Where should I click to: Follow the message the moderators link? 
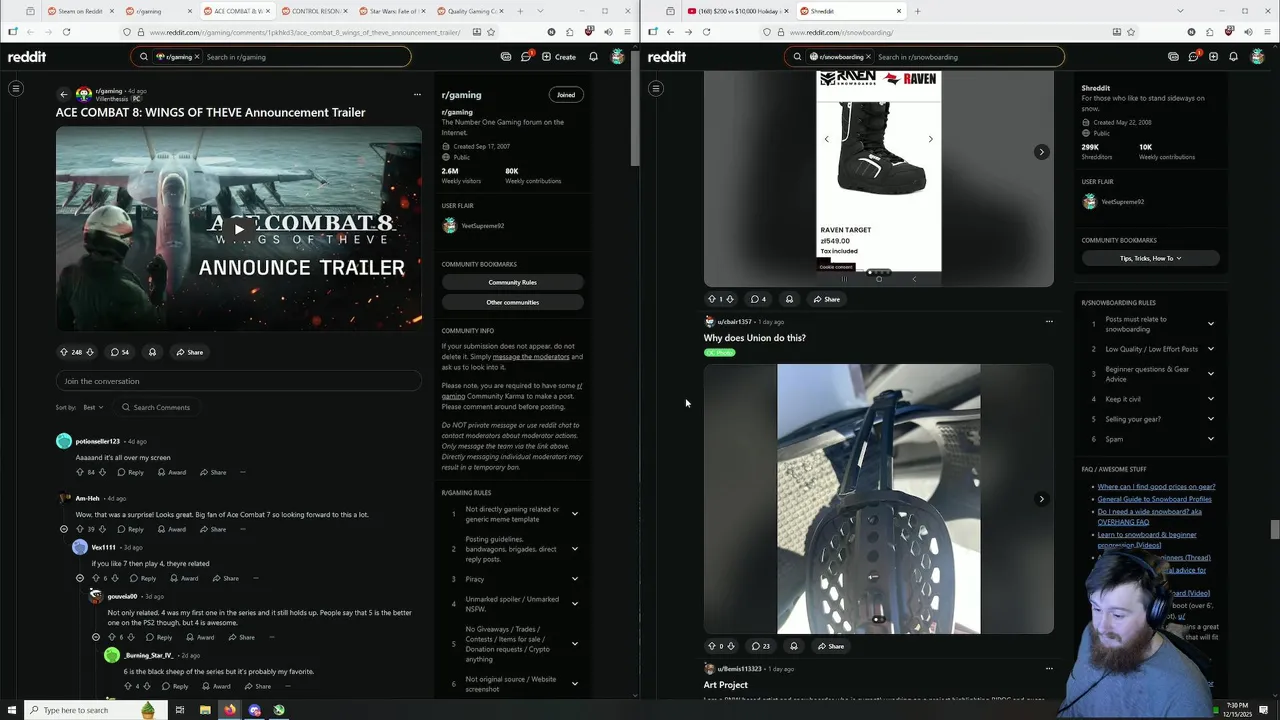[531, 357]
